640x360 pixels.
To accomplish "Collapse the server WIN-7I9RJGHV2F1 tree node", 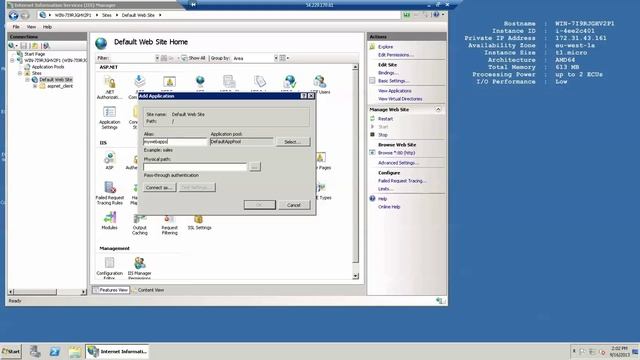I will pos(12,60).
